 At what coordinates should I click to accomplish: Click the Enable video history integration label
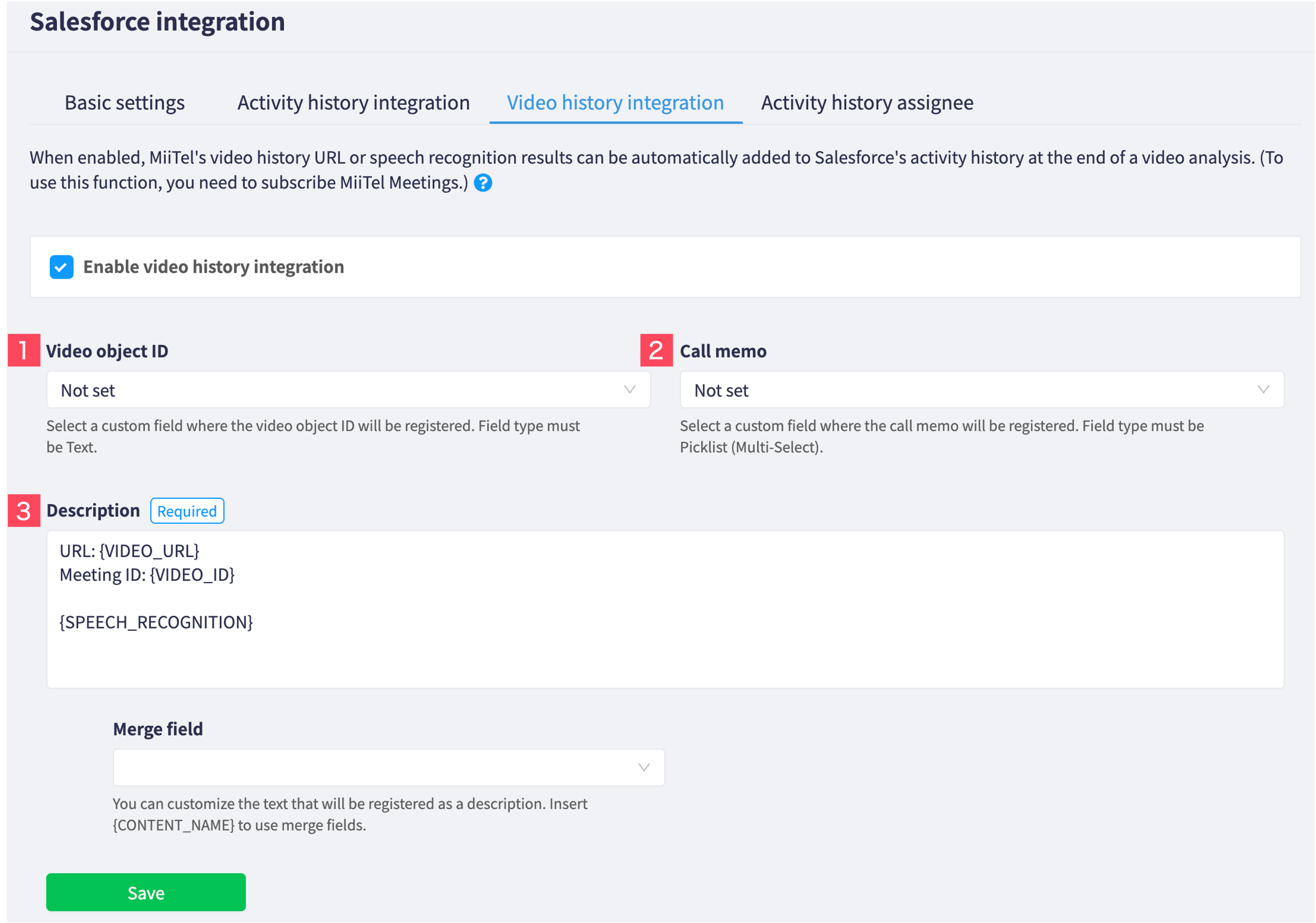tap(213, 267)
